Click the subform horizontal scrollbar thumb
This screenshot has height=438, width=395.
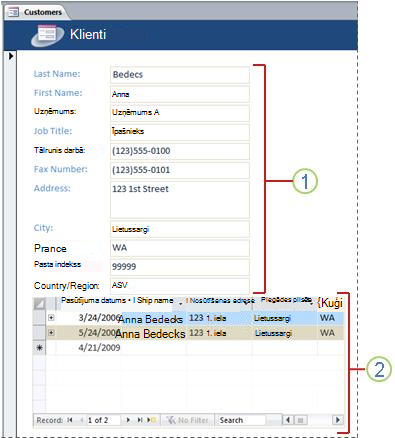click(300, 420)
